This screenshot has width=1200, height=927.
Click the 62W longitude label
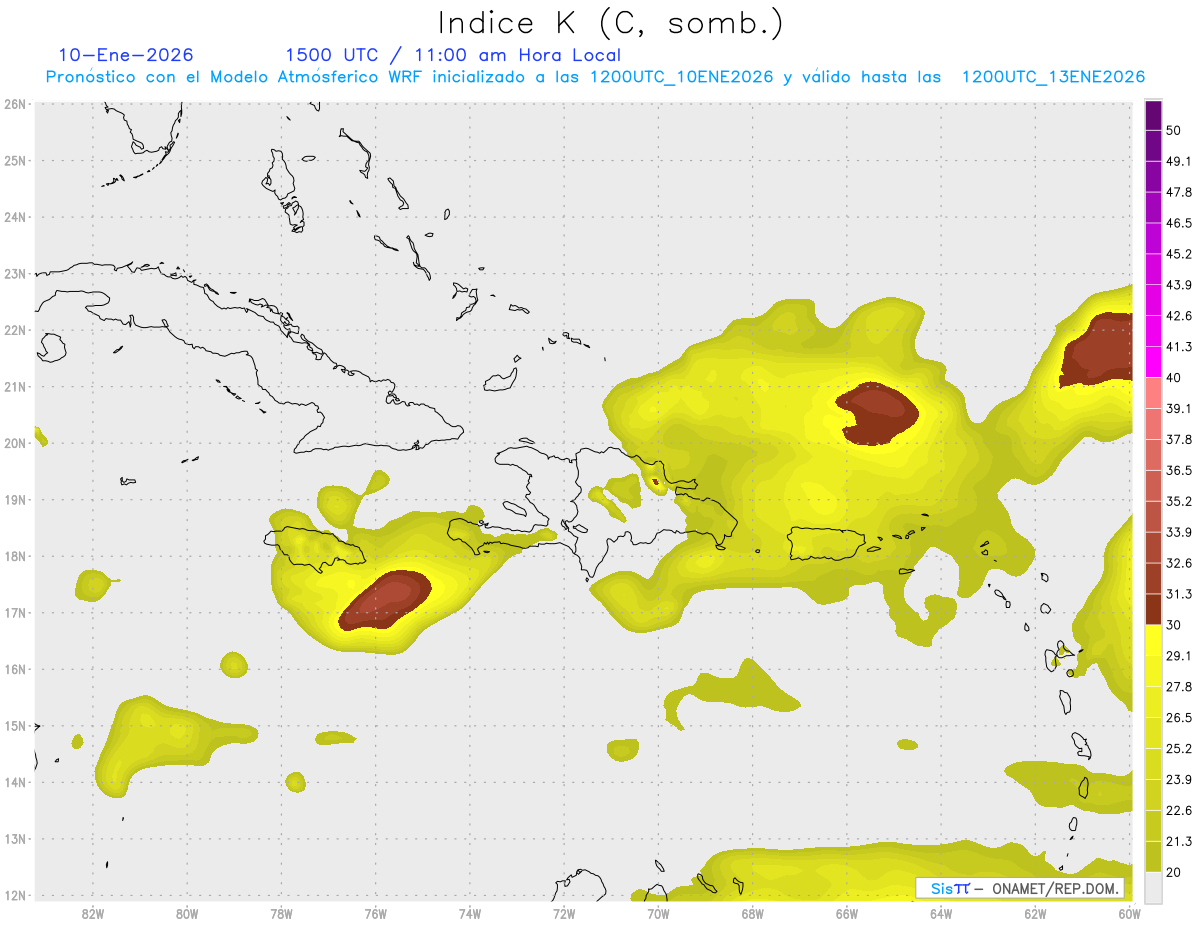[1035, 913]
